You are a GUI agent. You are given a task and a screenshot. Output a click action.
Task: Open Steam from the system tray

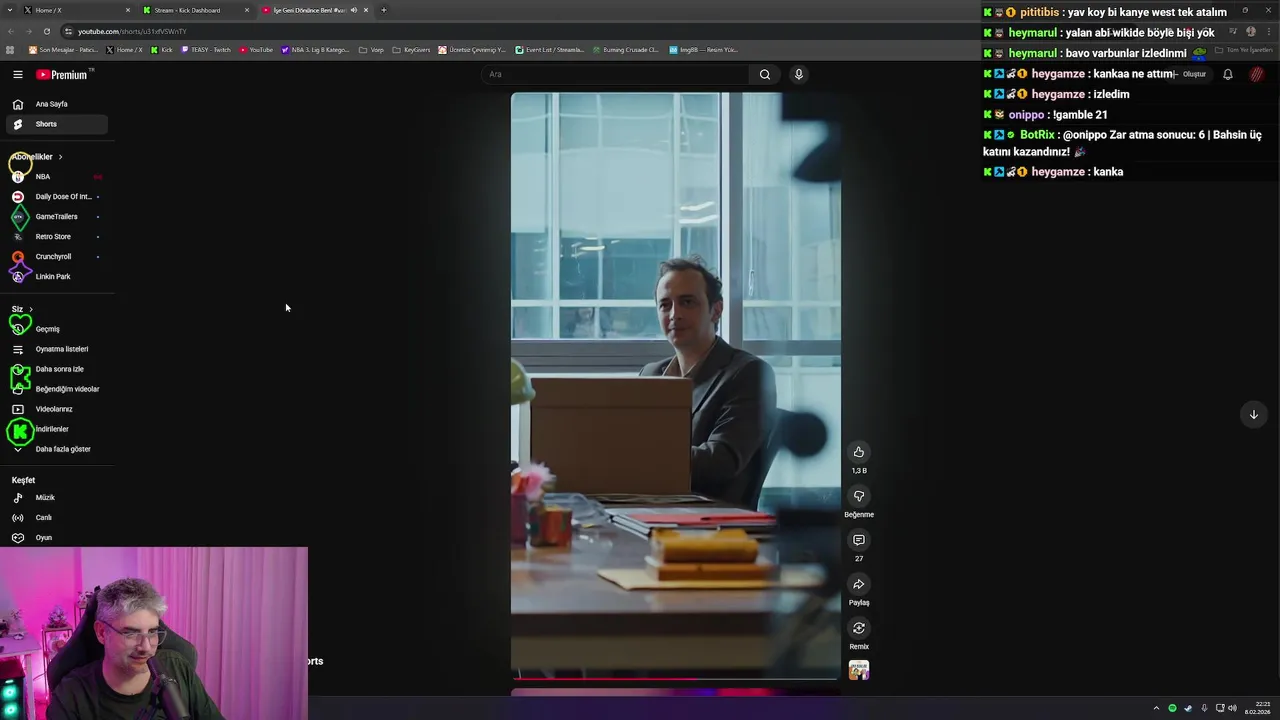(1188, 708)
